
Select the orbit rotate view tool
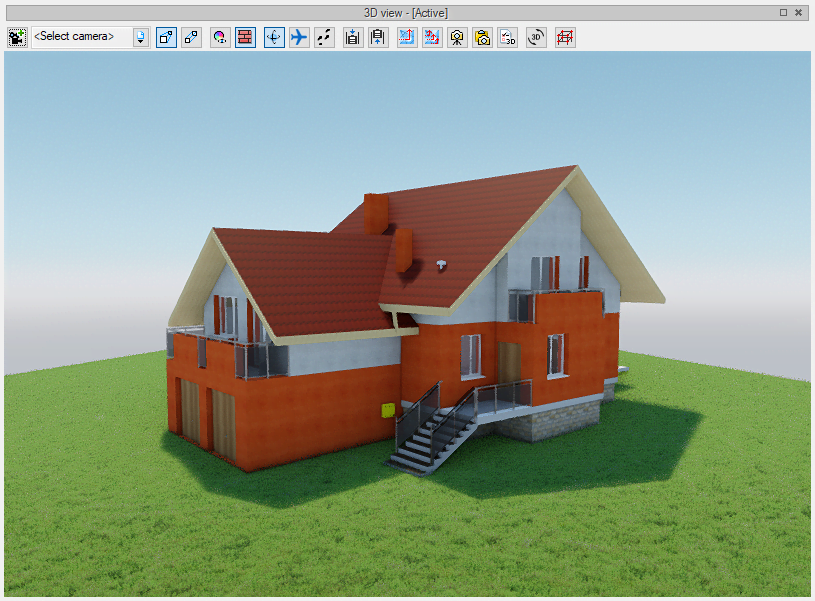coord(274,37)
